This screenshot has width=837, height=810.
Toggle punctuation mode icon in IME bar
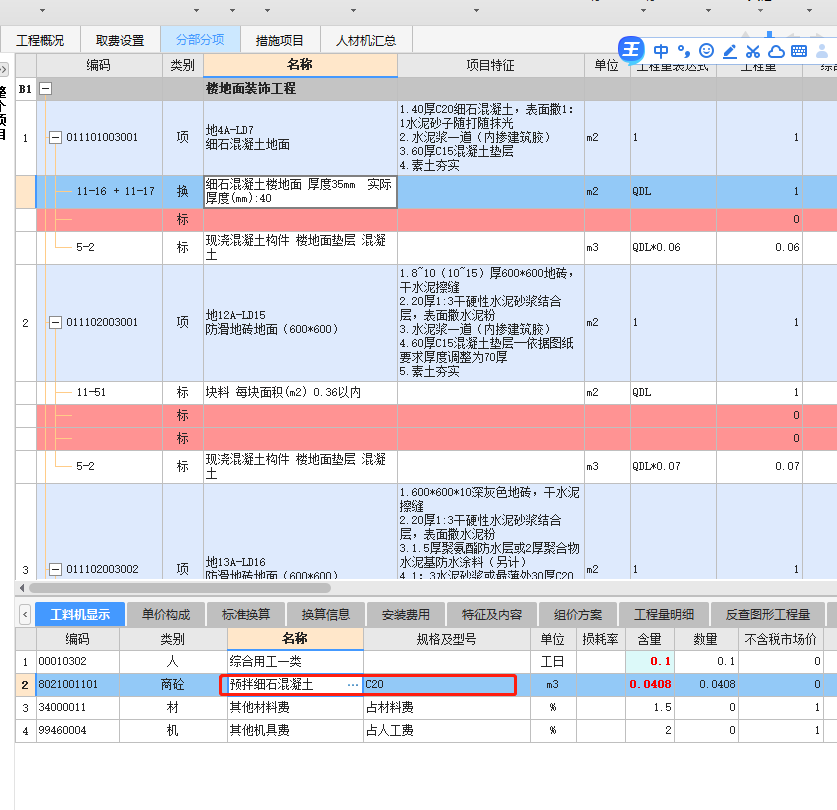pyautogui.click(x=683, y=51)
